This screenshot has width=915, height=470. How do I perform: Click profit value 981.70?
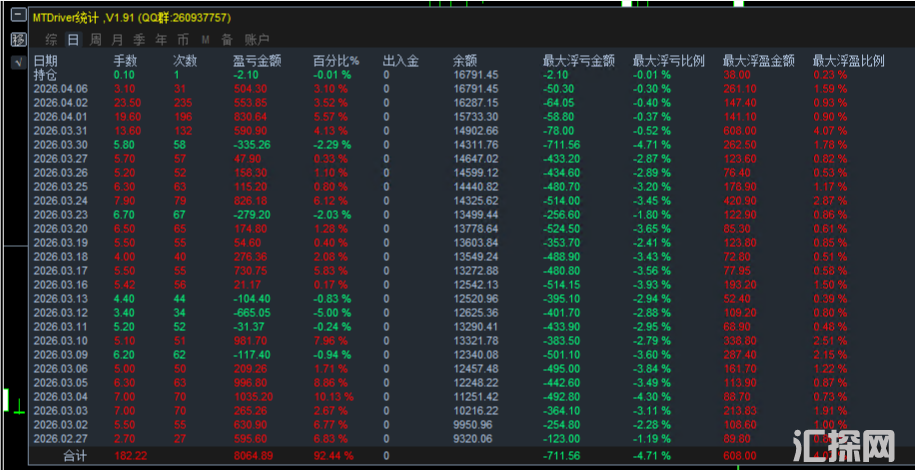pos(250,340)
